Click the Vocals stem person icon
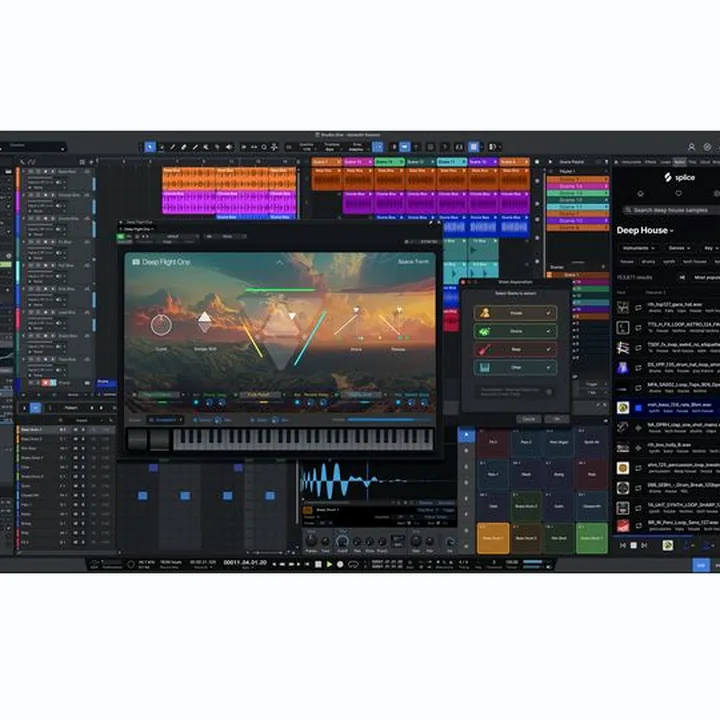 tap(484, 313)
